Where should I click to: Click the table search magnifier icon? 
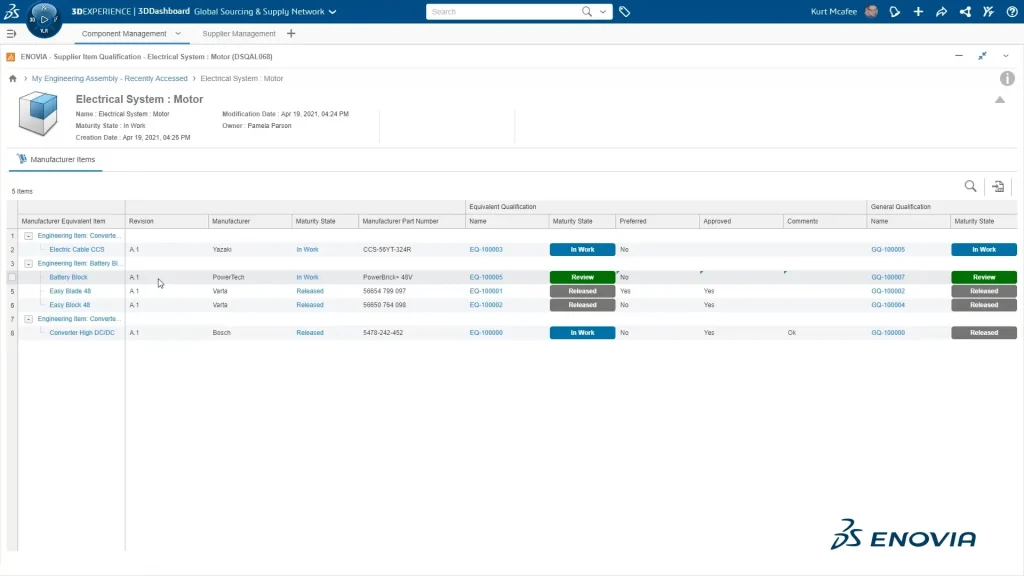pos(970,186)
